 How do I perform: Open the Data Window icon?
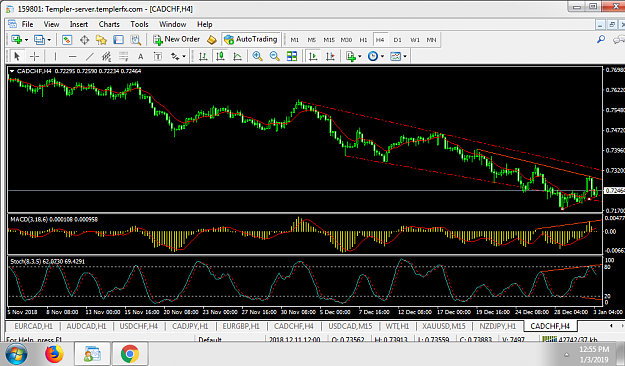coord(84,39)
